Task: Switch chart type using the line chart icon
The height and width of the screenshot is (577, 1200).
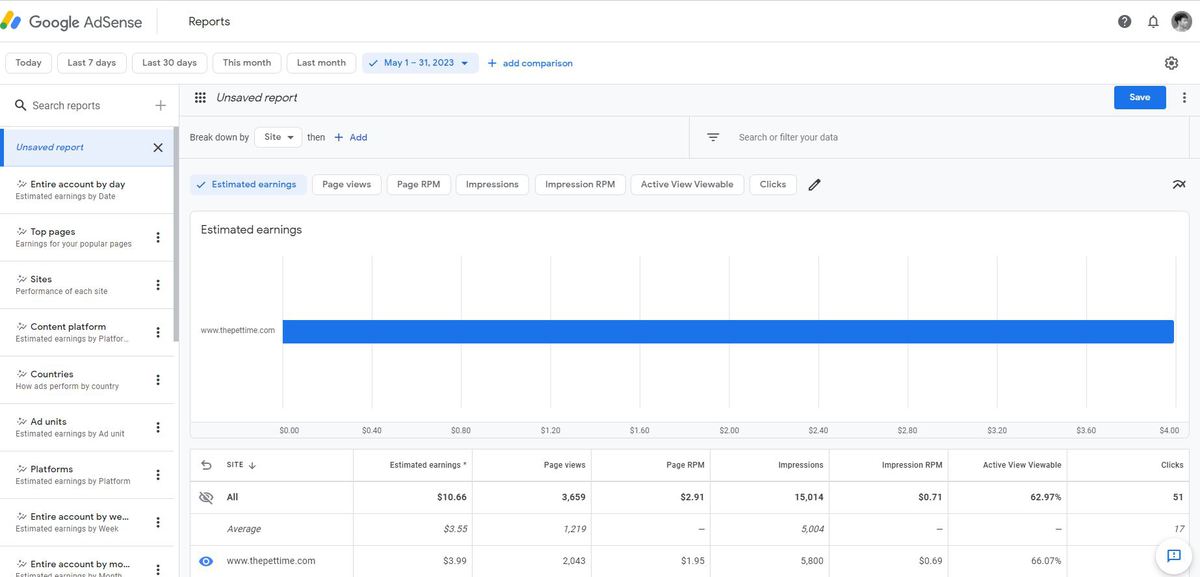Action: pos(1179,184)
